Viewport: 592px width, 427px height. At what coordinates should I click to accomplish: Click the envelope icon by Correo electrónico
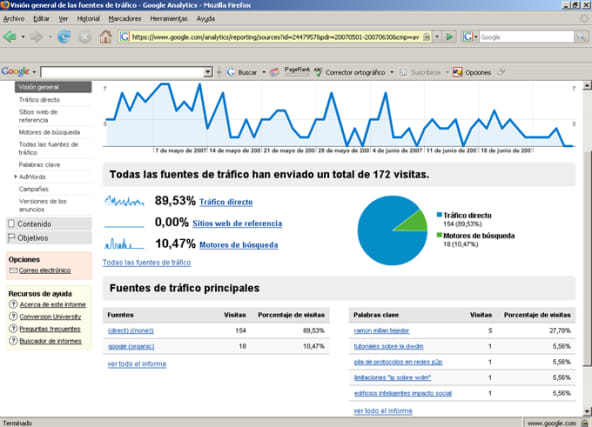tap(13, 270)
